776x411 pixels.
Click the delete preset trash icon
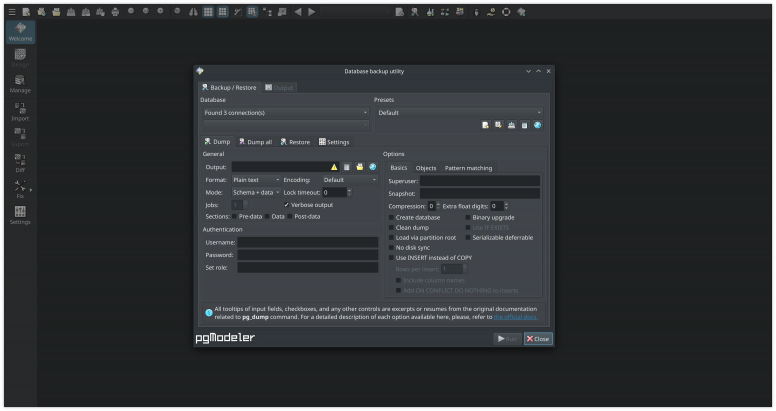[525, 125]
